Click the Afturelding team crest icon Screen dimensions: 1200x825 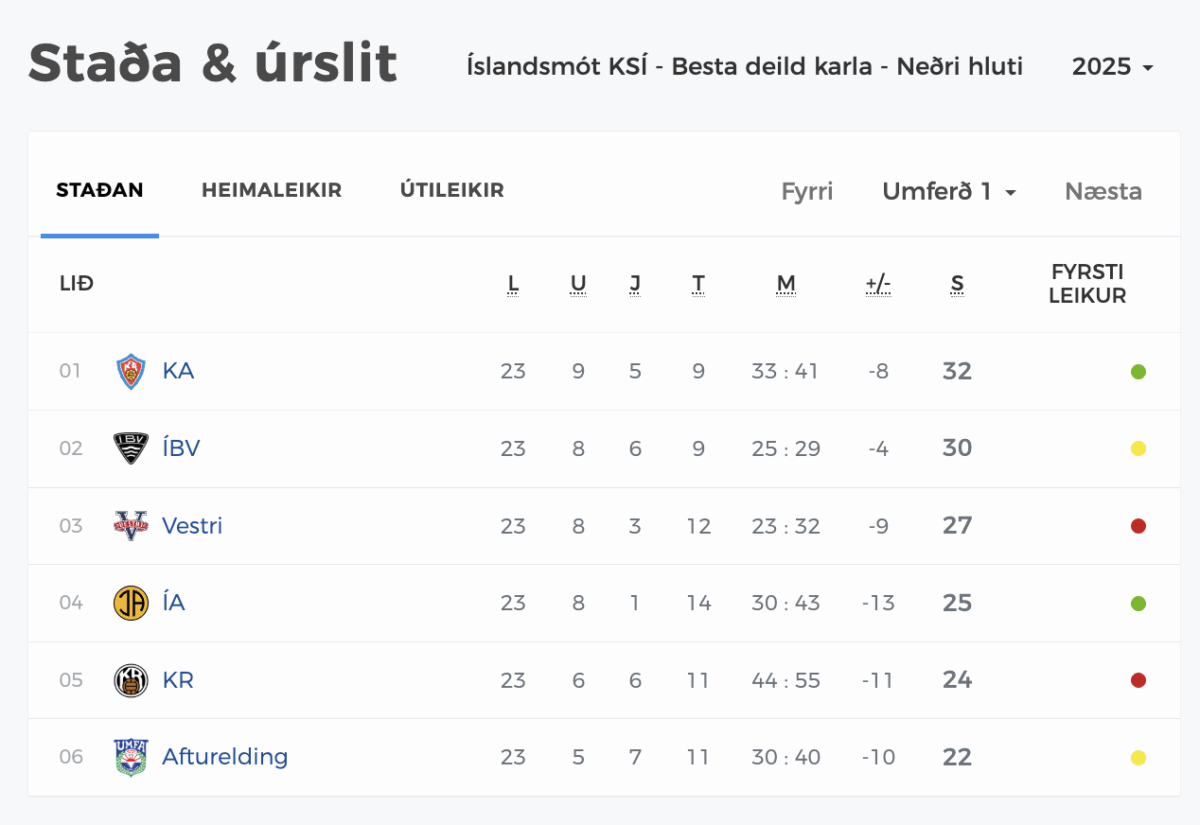pos(131,757)
